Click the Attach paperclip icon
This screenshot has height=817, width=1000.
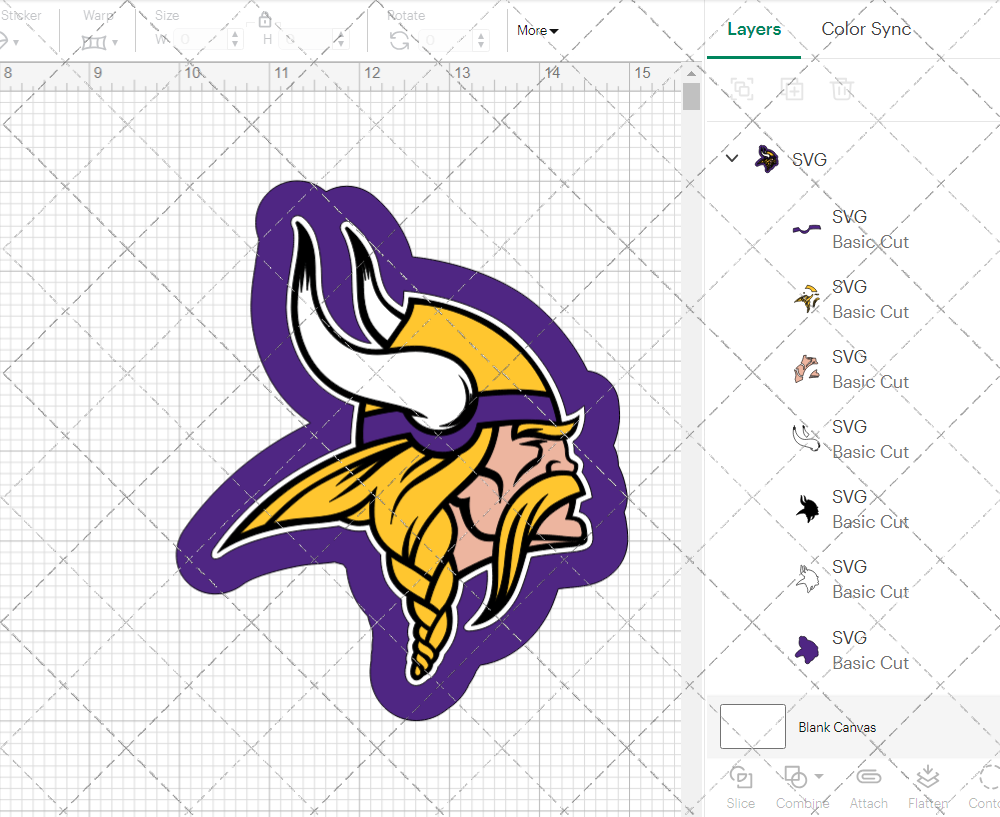tap(868, 777)
